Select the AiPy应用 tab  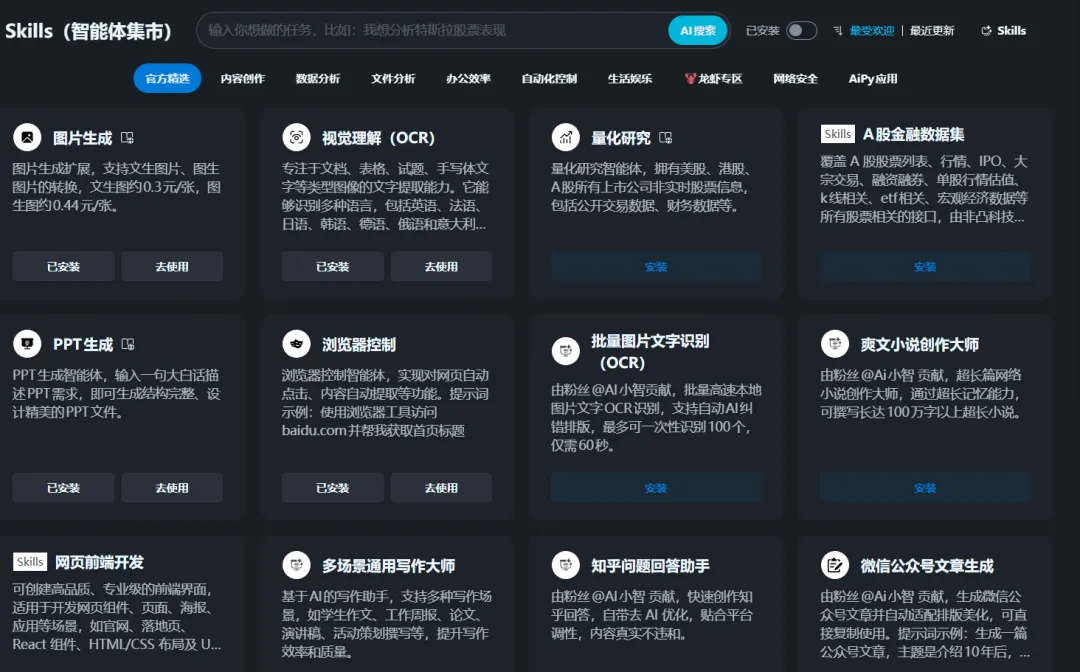[873, 78]
